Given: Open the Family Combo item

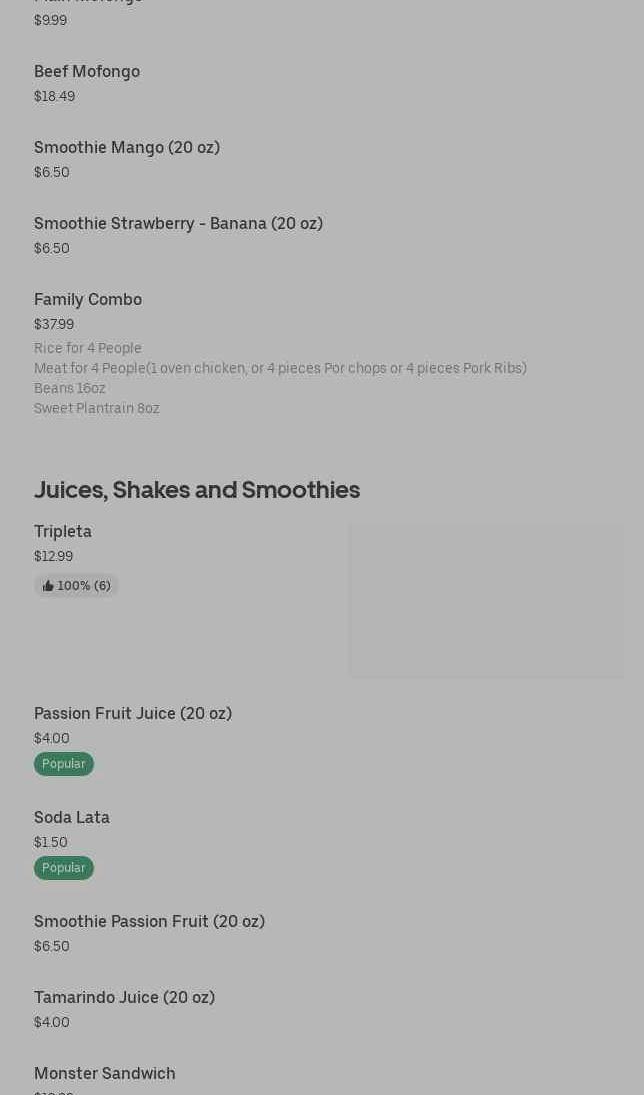Looking at the screenshot, I should click(x=88, y=300).
